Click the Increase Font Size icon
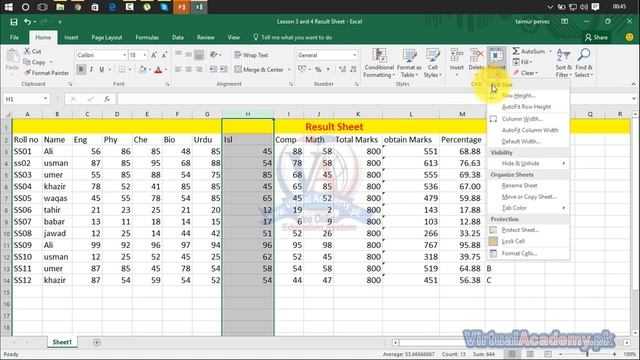This screenshot has width=640, height=360. coord(154,55)
